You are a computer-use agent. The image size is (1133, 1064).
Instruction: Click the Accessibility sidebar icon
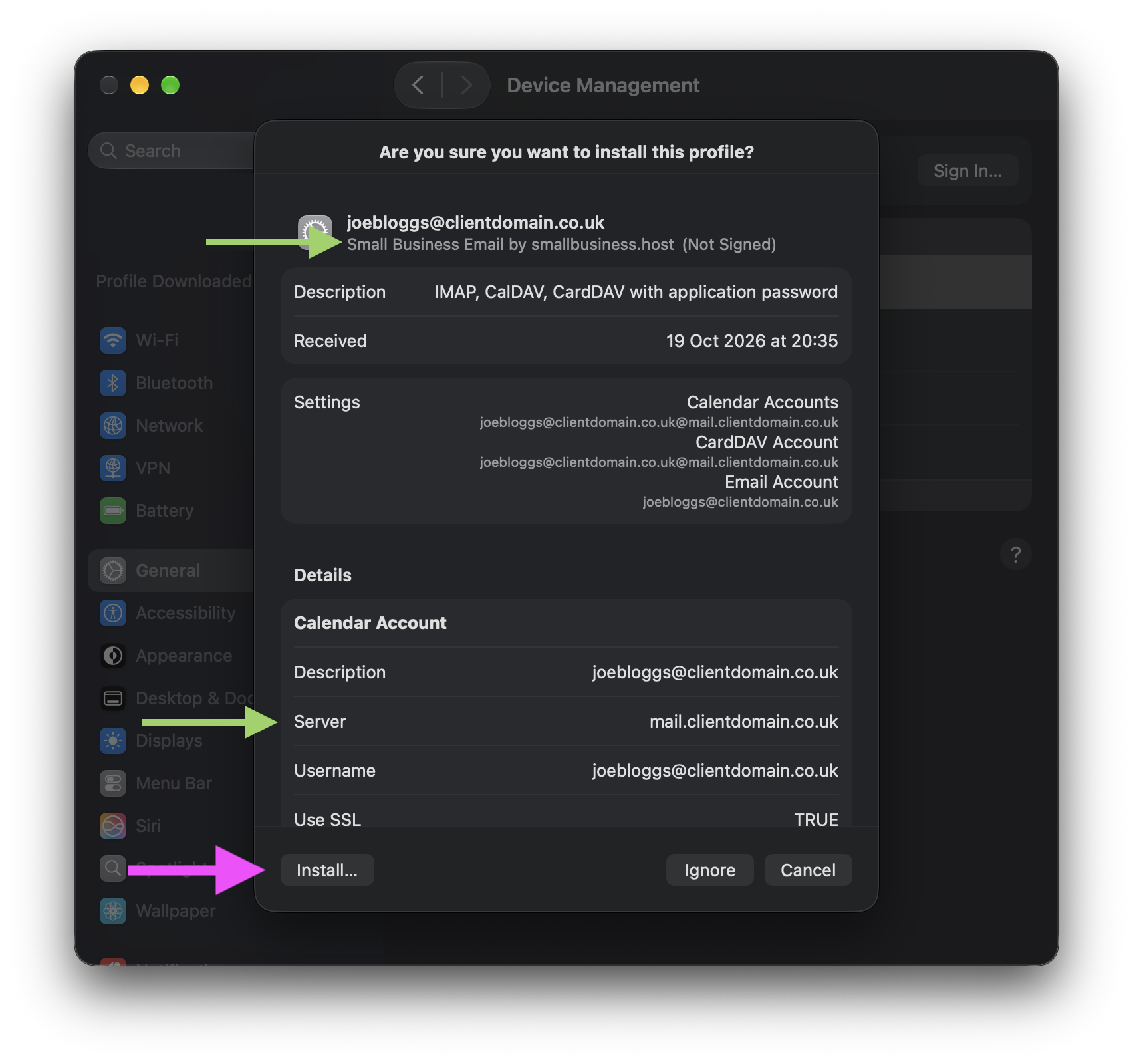coord(113,613)
